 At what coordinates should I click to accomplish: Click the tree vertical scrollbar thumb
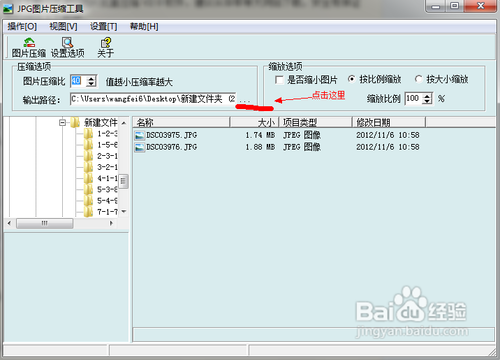124,181
